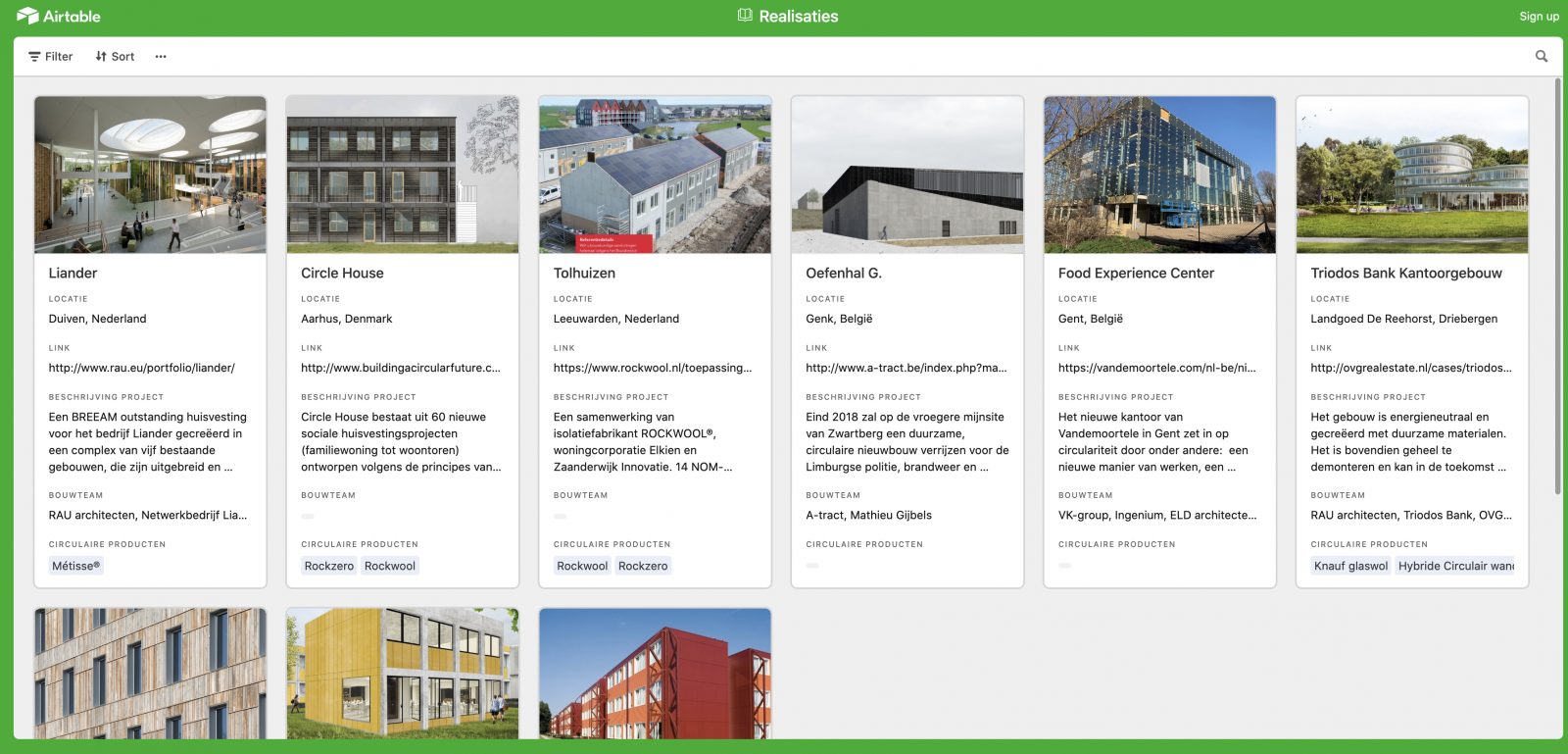Follow the buildingacircularfuture link
The image size is (1568, 754).
tap(401, 368)
